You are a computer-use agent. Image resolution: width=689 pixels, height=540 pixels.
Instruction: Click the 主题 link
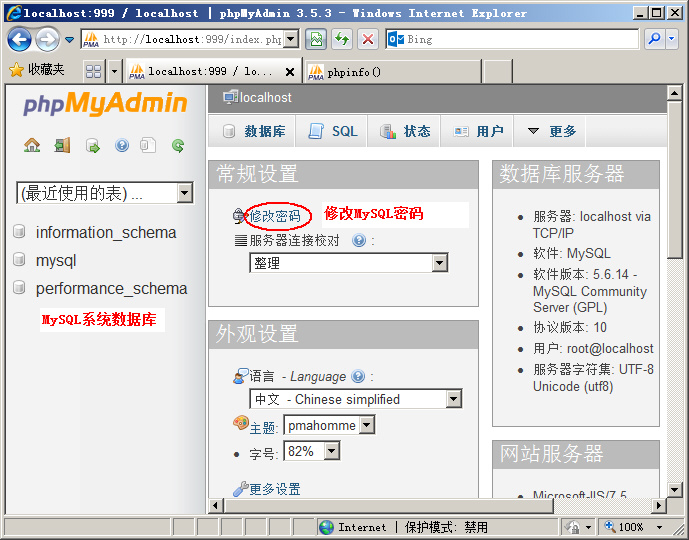(x=262, y=427)
